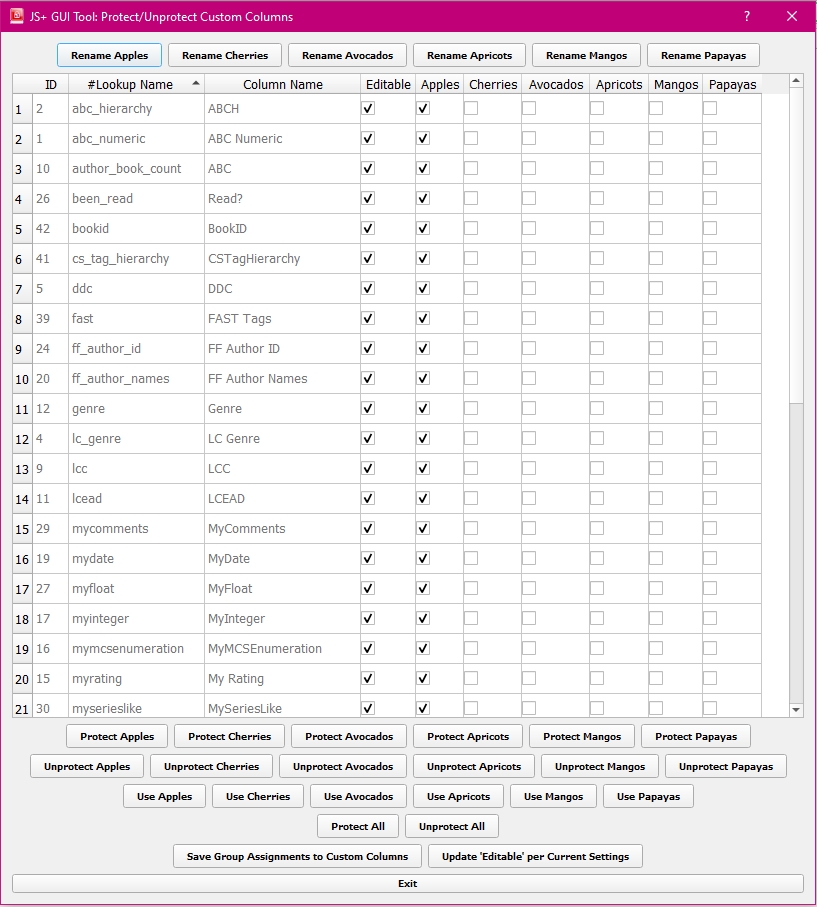Click the help question mark button
This screenshot has height=907, width=817.
tap(747, 16)
